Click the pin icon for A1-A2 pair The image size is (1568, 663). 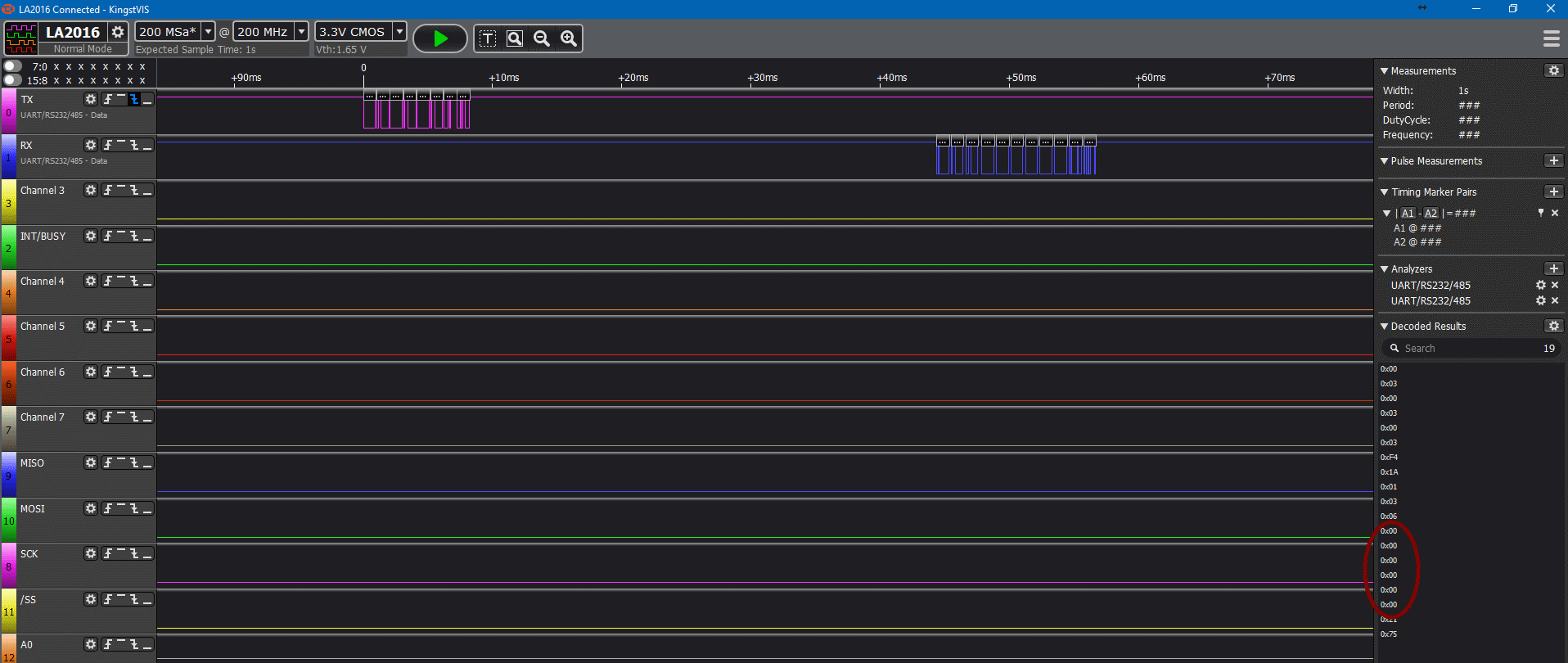[1541, 213]
